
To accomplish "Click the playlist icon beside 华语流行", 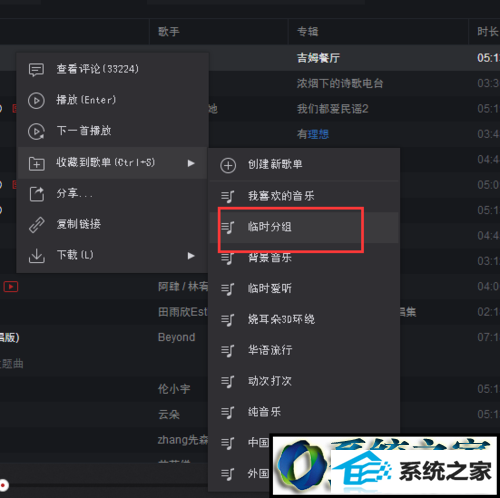I will pos(228,351).
